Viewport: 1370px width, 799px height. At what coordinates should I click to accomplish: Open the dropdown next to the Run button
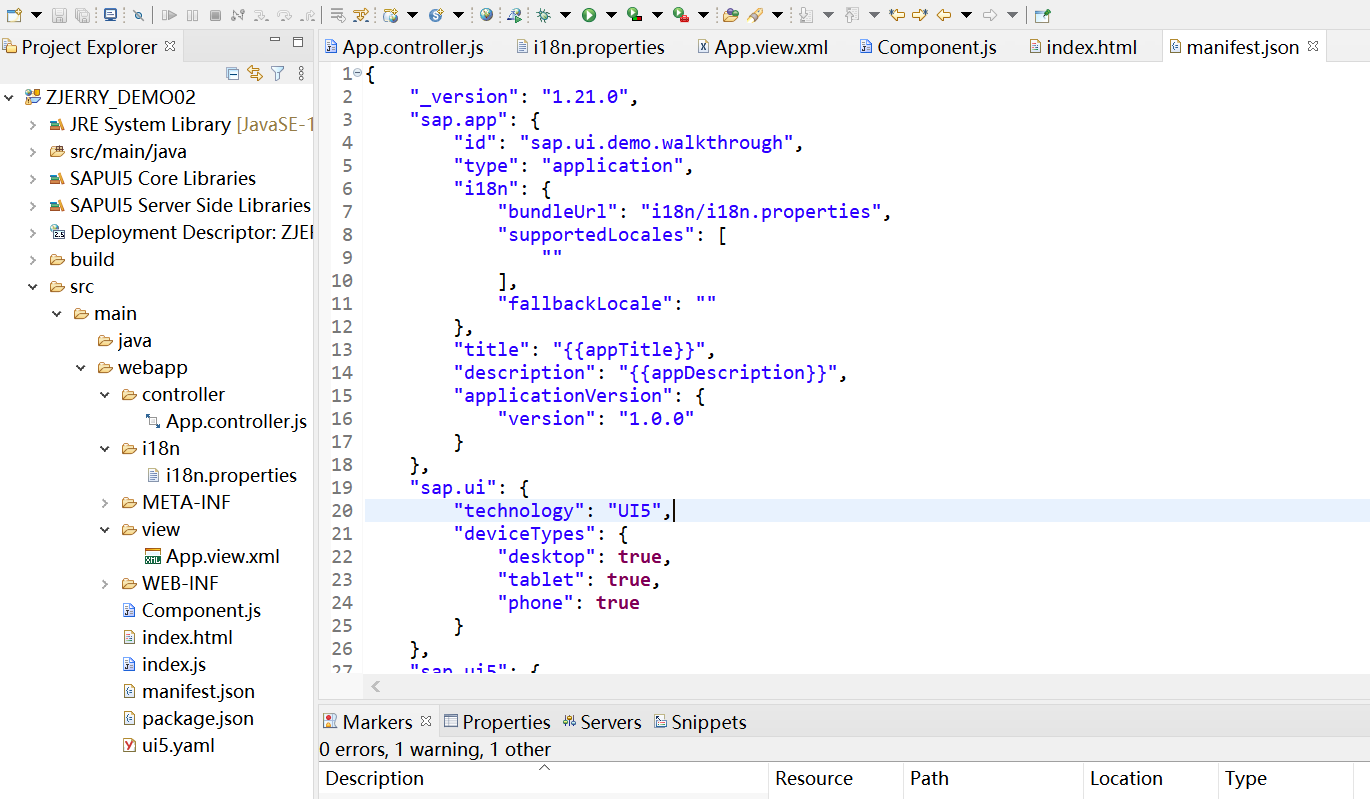610,15
